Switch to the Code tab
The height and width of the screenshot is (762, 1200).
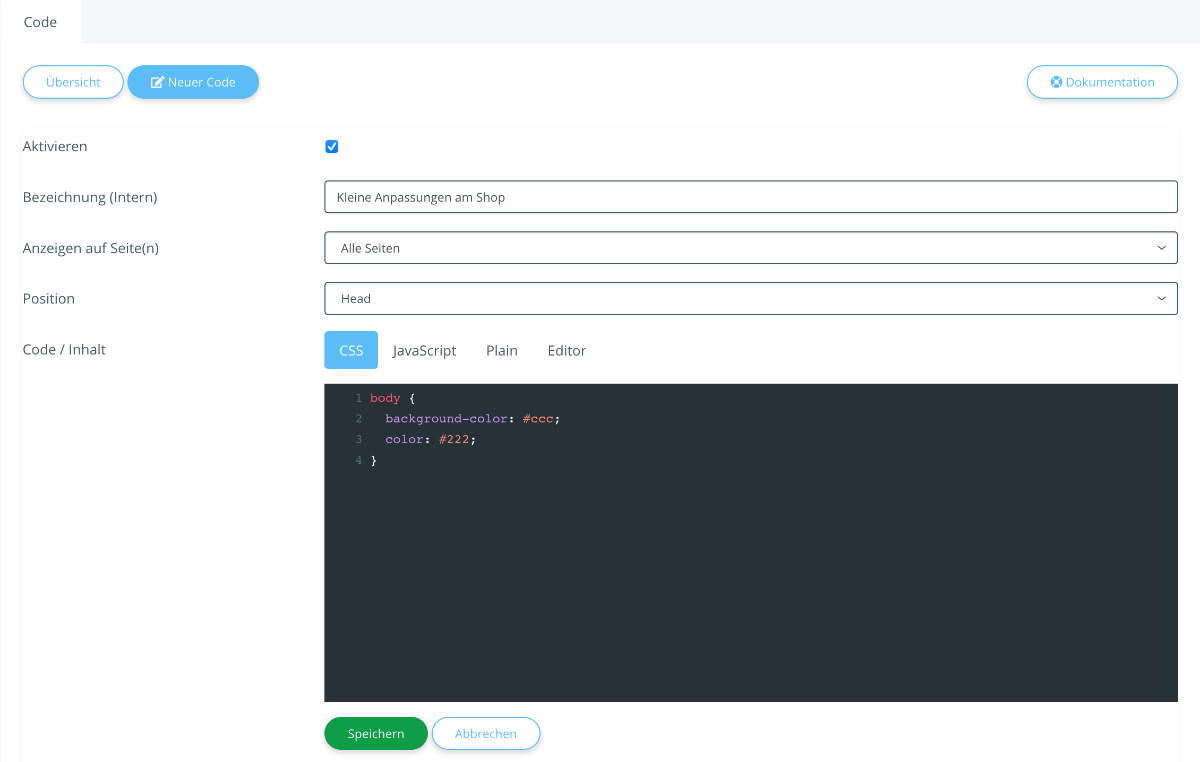click(x=40, y=22)
